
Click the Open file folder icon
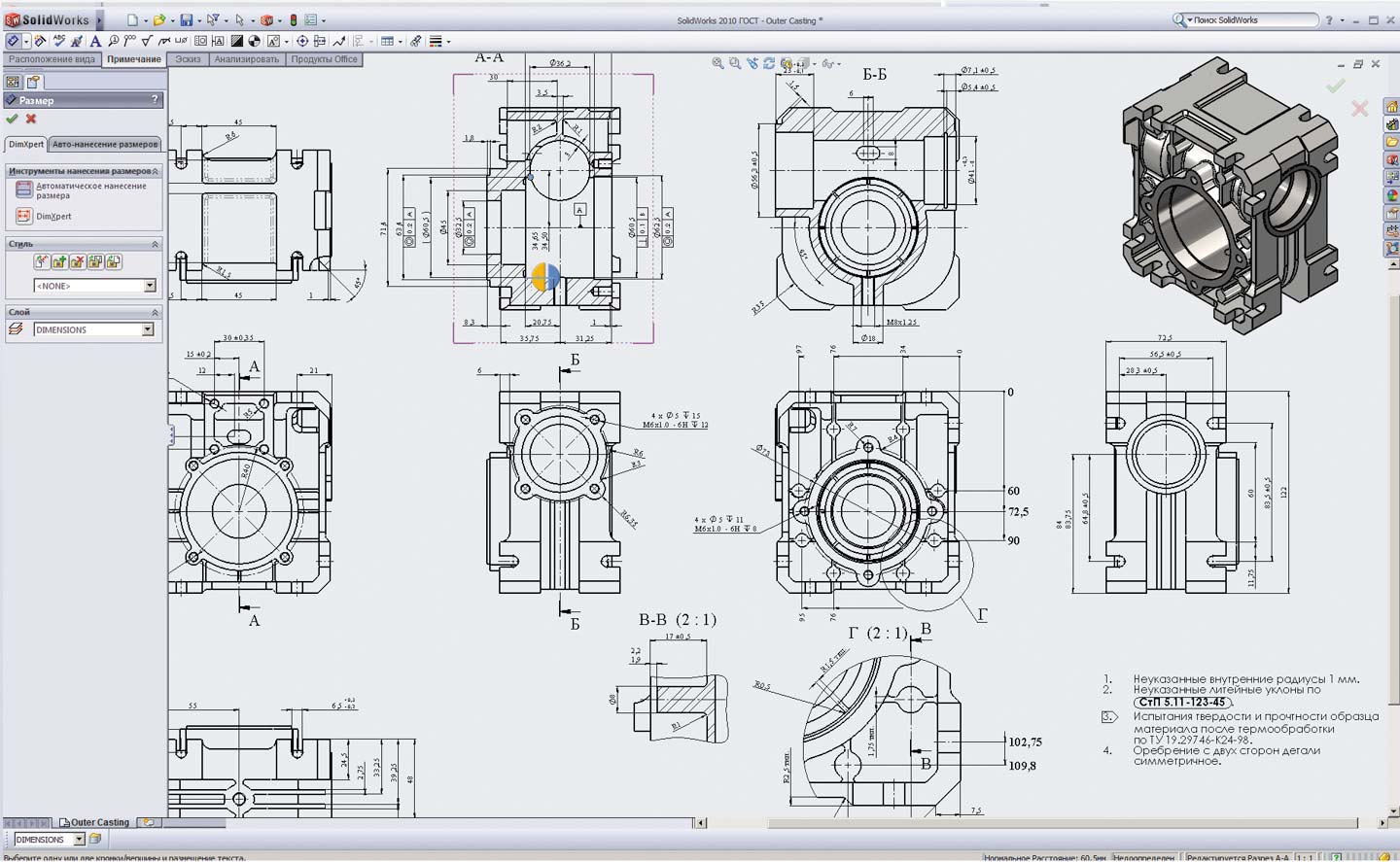pos(159,19)
